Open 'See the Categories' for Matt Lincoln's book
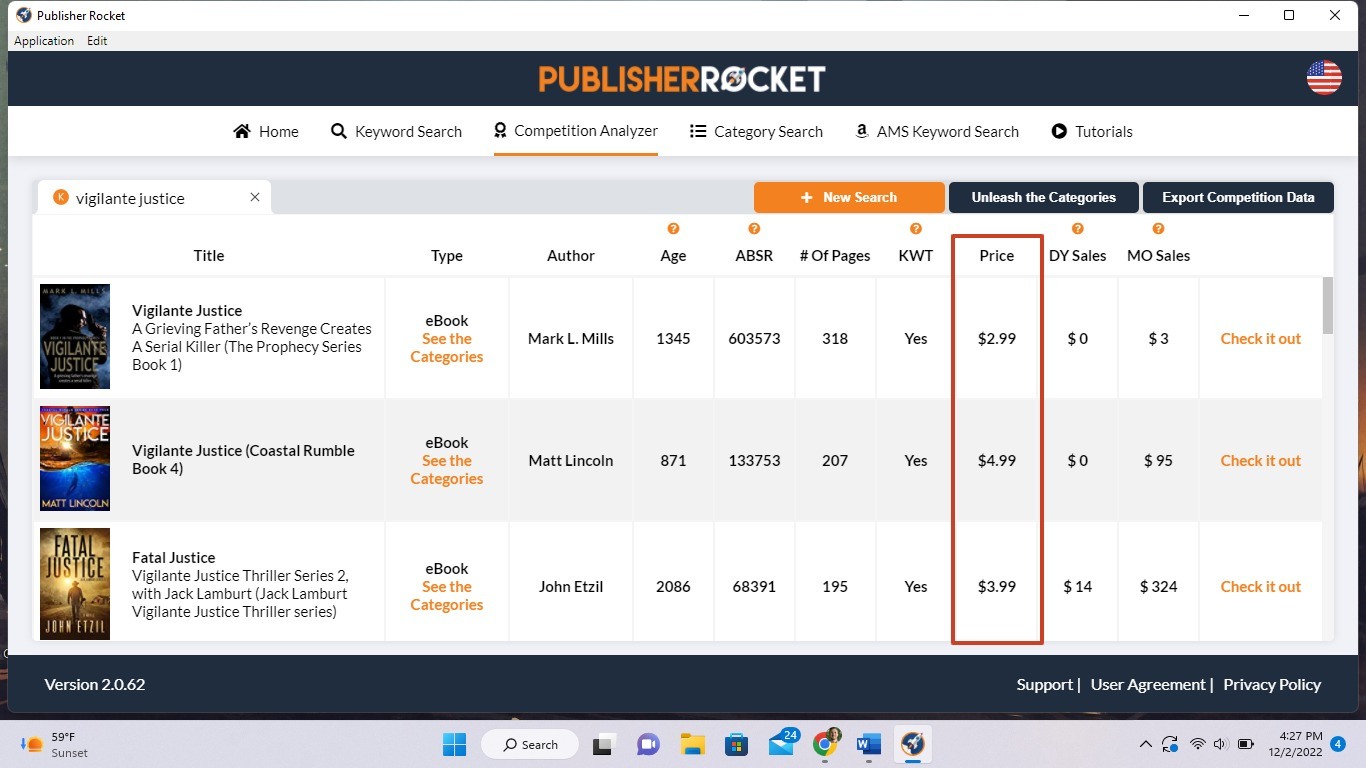This screenshot has height=768, width=1366. pyautogui.click(x=446, y=469)
